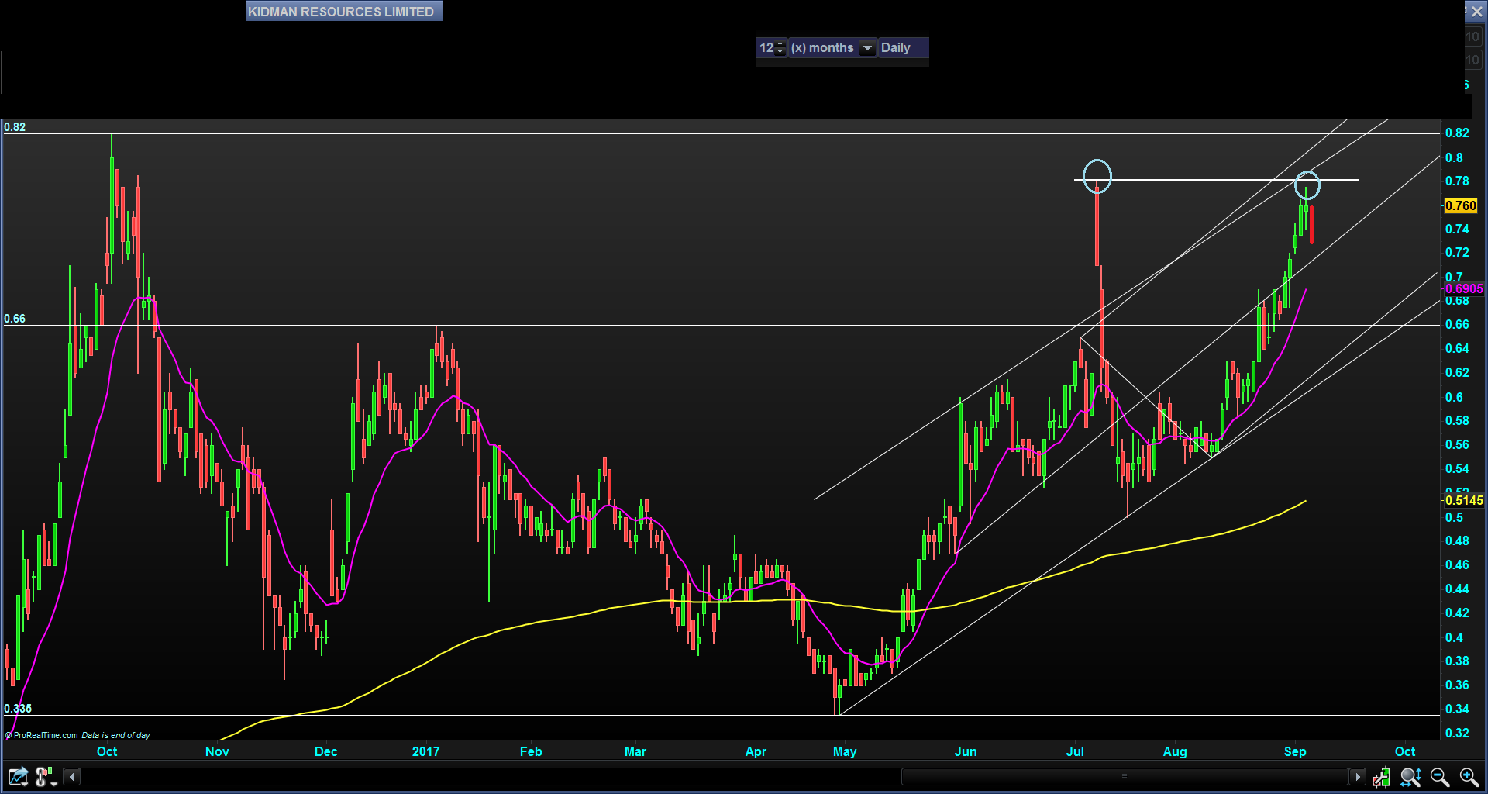Click the yellow 0.5145 moving average value
1512x794 pixels.
coord(1463,500)
